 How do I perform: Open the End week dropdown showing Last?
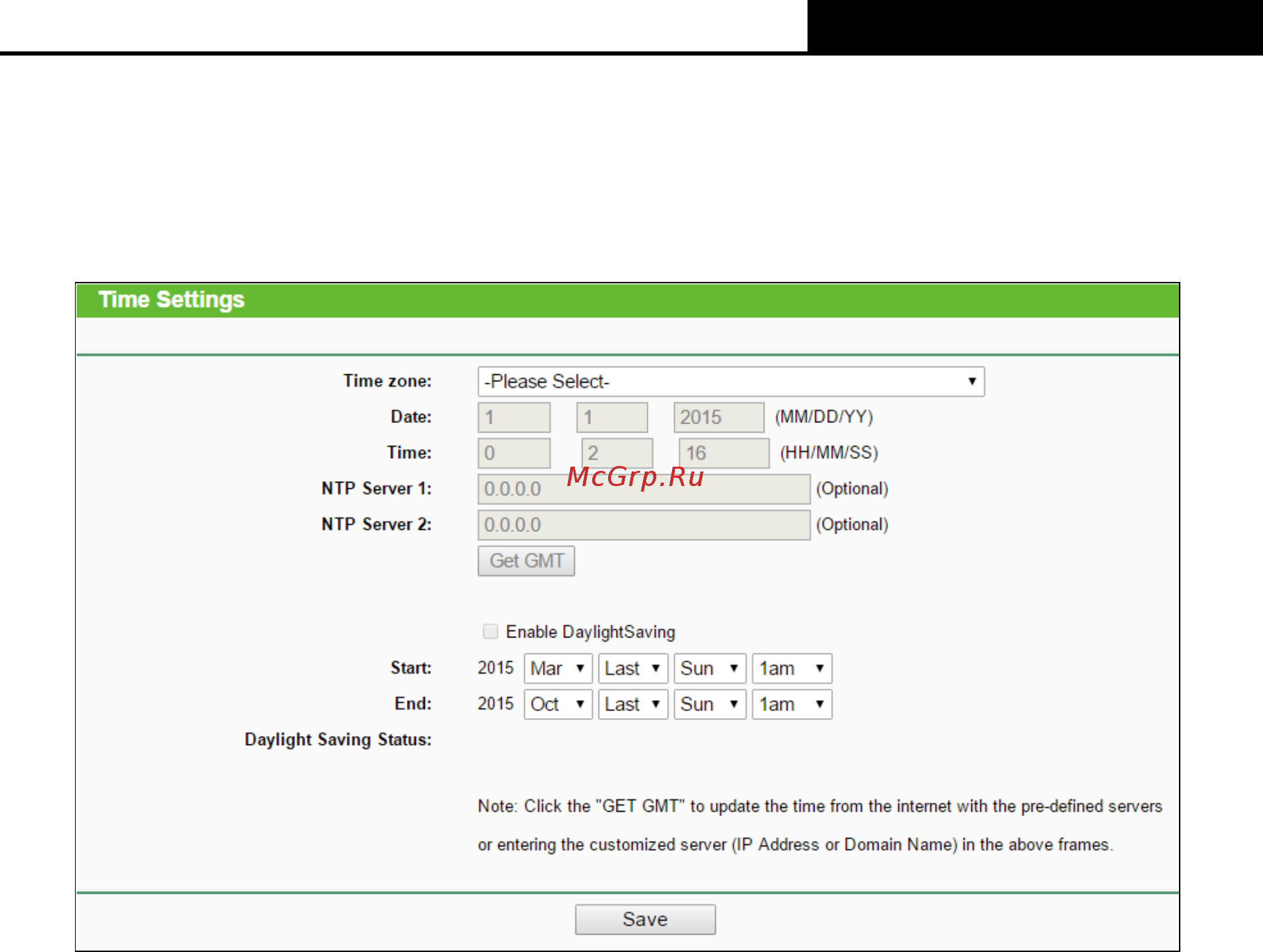click(633, 704)
